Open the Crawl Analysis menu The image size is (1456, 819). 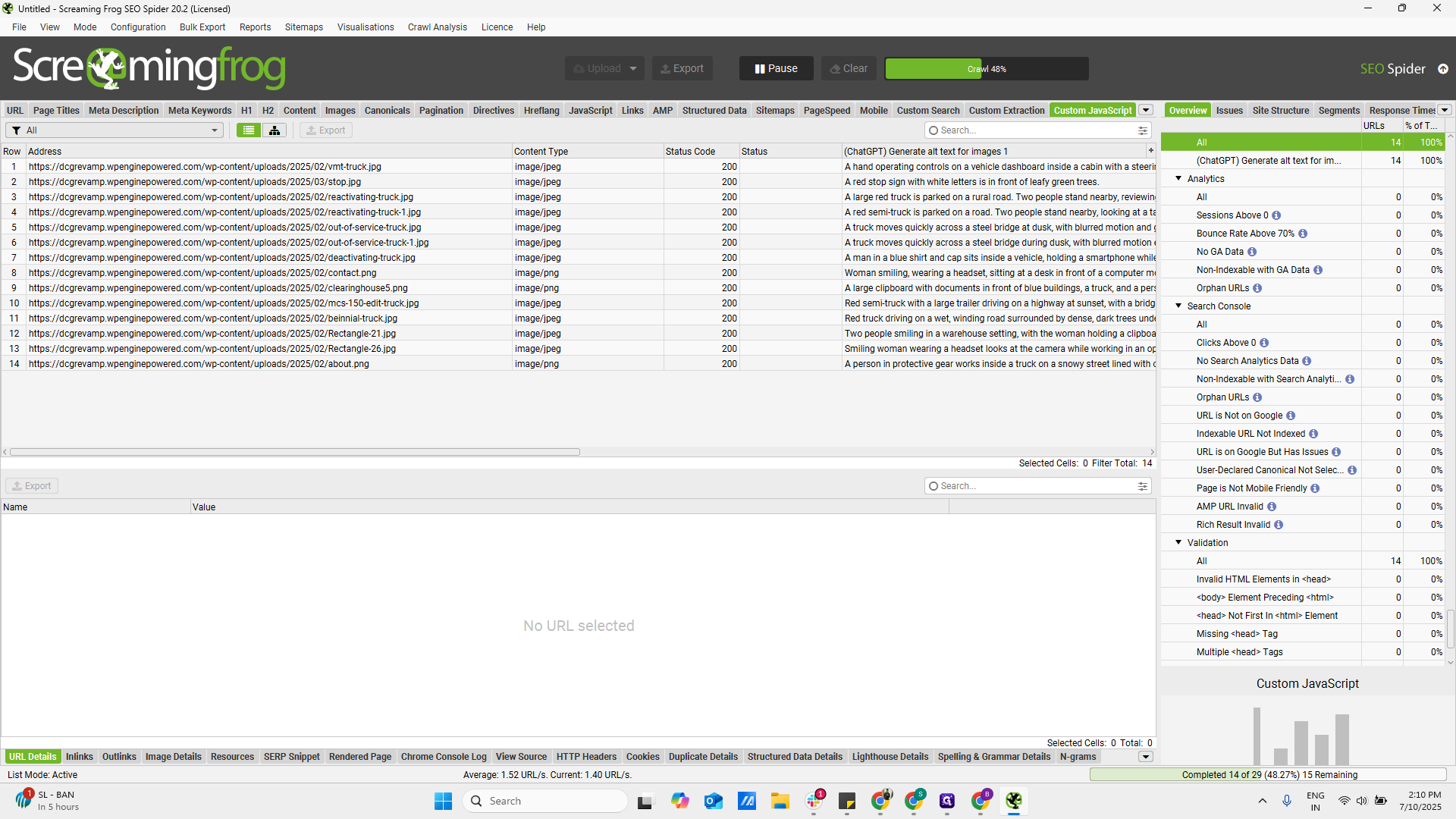pos(437,27)
